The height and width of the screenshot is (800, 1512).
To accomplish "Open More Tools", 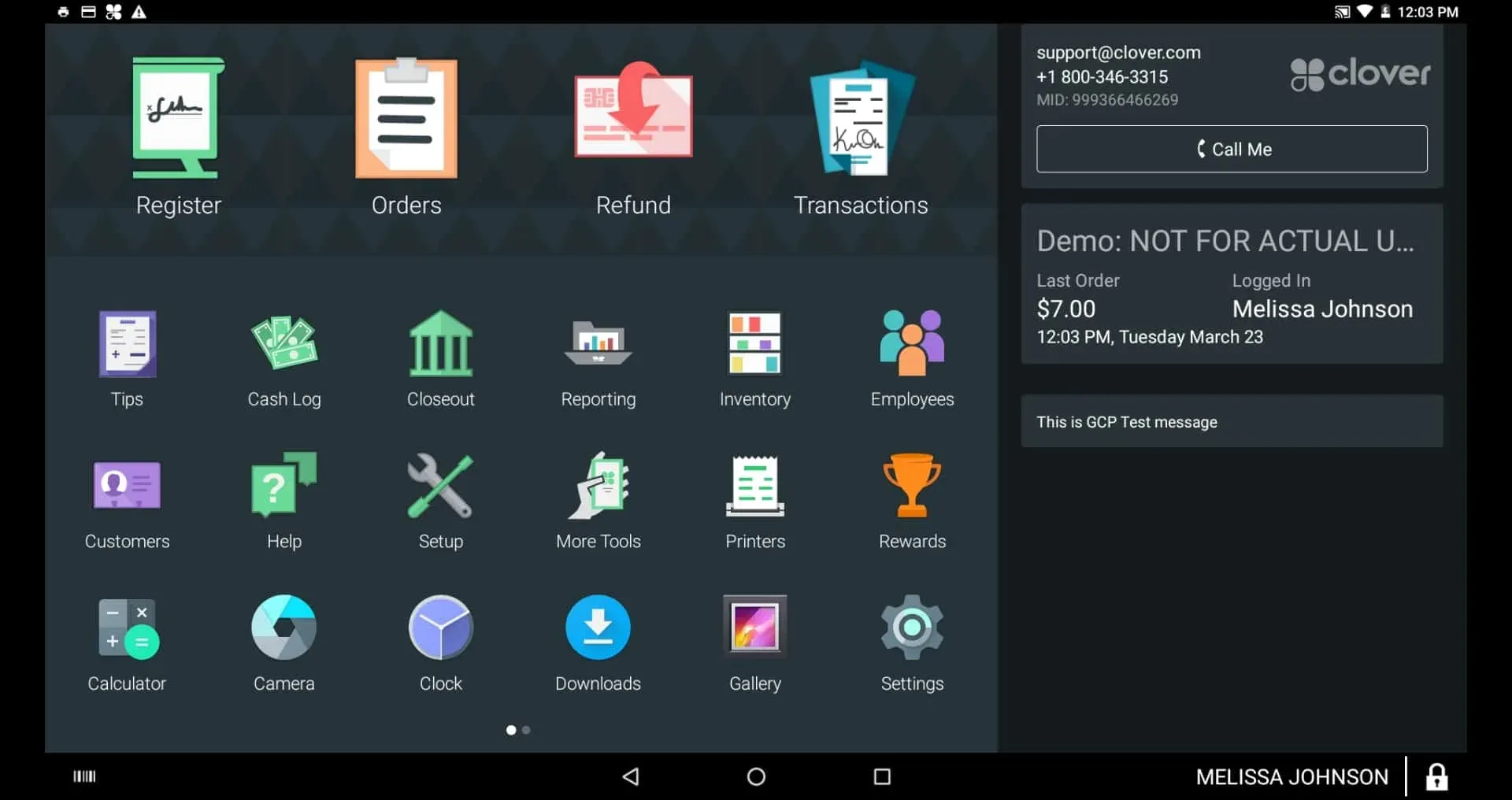I will 598,502.
